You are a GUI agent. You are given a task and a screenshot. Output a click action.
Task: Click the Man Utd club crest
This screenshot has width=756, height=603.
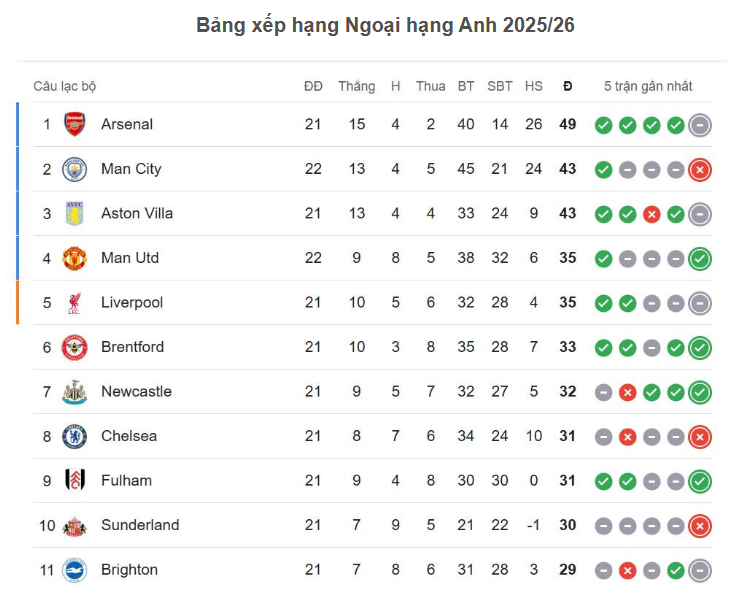click(x=75, y=258)
